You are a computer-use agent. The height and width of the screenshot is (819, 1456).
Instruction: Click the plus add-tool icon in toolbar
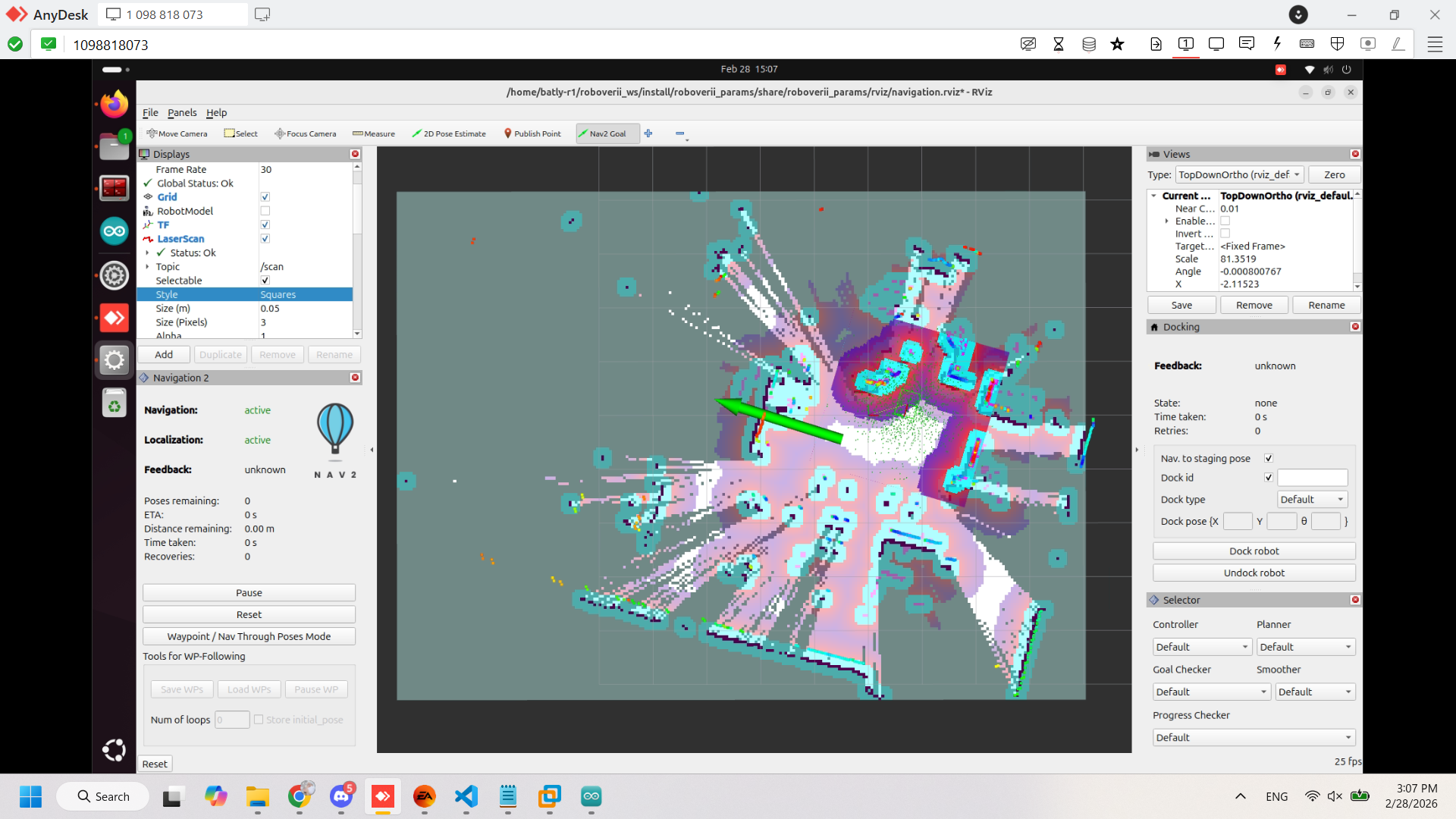(x=648, y=133)
